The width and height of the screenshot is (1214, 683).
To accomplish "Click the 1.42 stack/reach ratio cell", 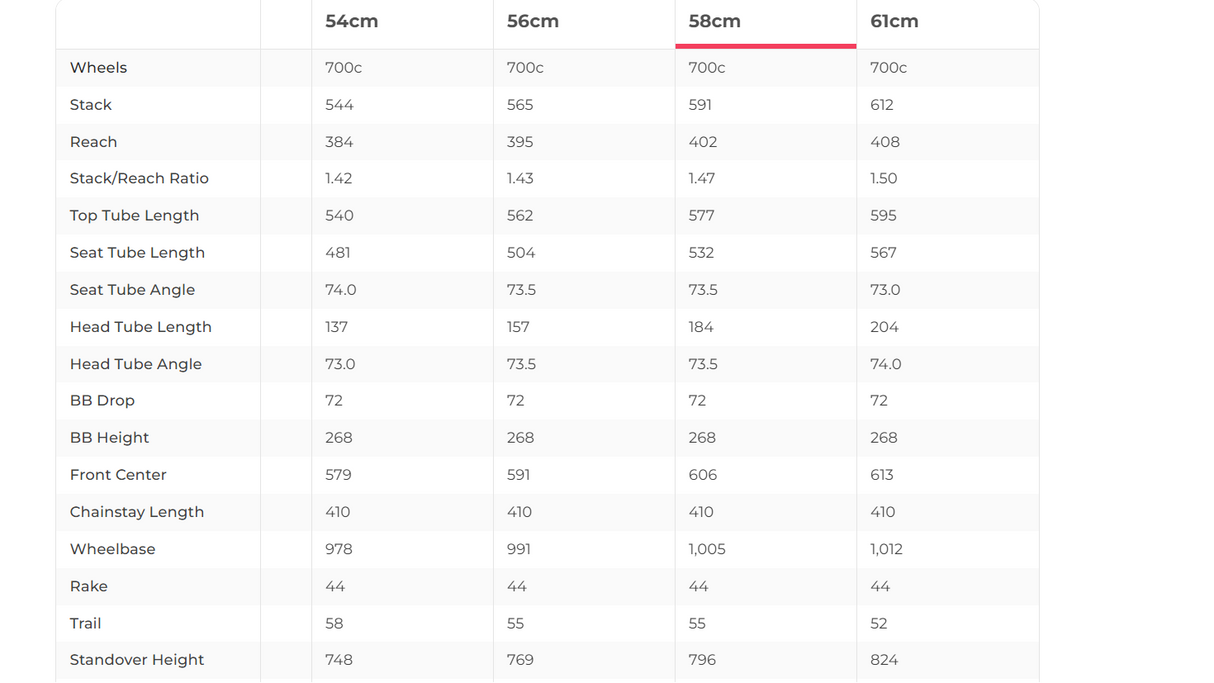I will click(x=338, y=179).
